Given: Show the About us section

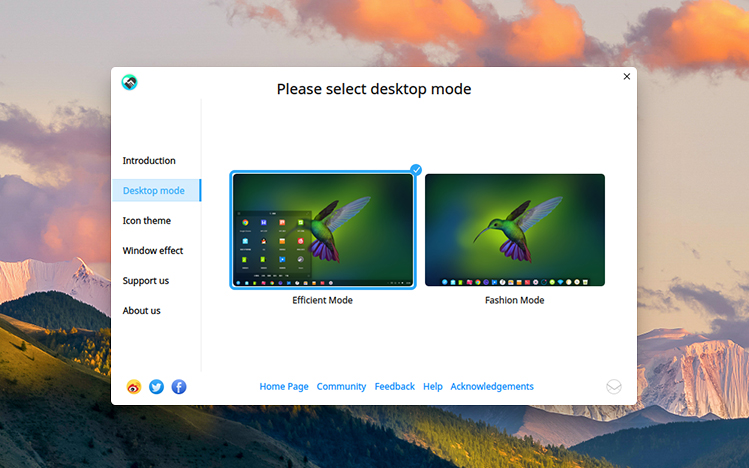Looking at the screenshot, I should (141, 310).
